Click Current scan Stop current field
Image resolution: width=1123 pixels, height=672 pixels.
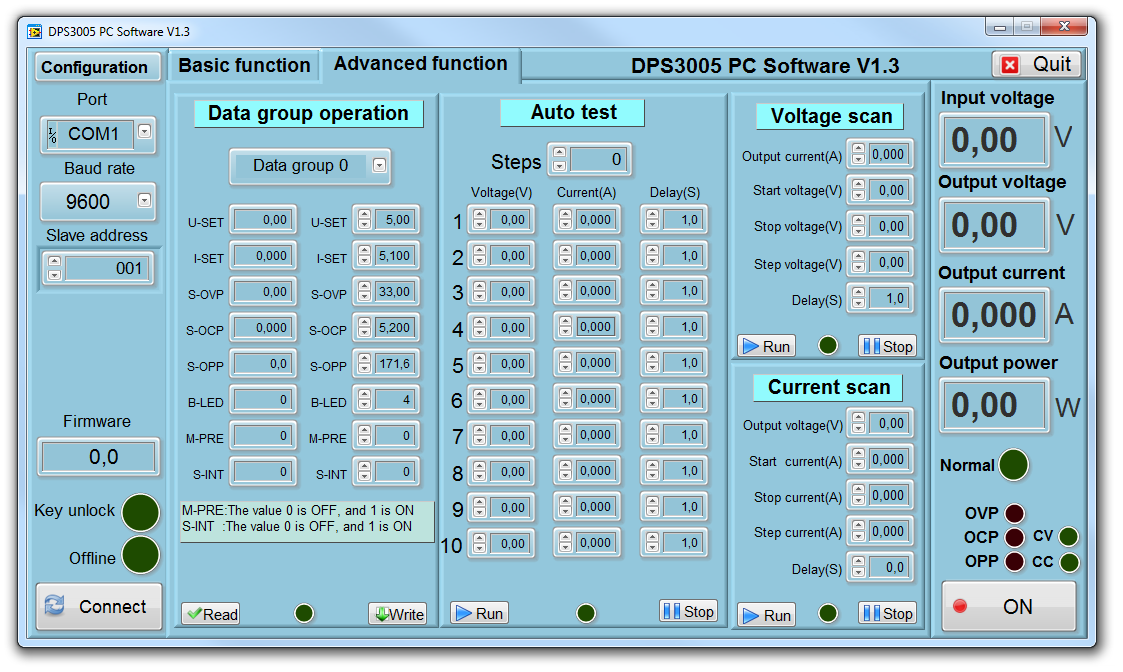[x=890, y=495]
